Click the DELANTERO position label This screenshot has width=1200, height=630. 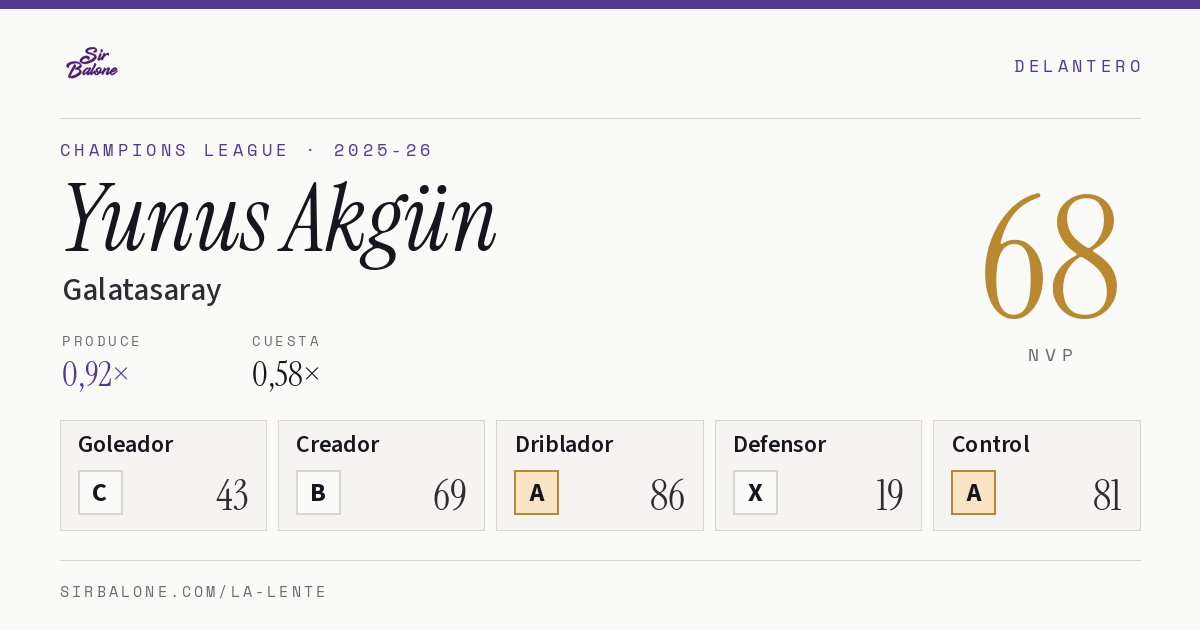[x=1078, y=66]
